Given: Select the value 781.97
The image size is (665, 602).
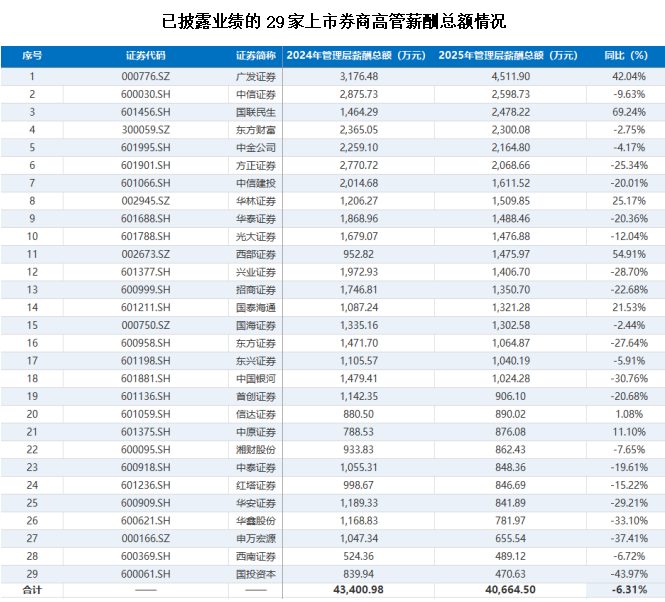Looking at the screenshot, I should 510,521.
